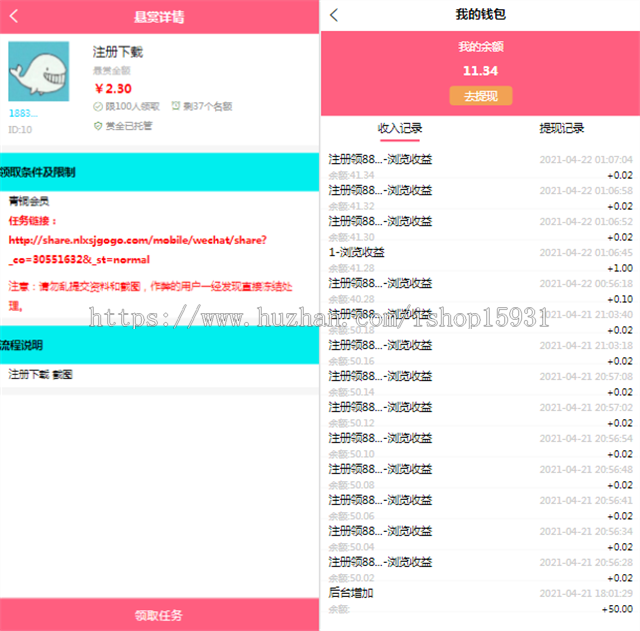Click the task title 注册下载
The width and height of the screenshot is (640, 631).
(118, 52)
